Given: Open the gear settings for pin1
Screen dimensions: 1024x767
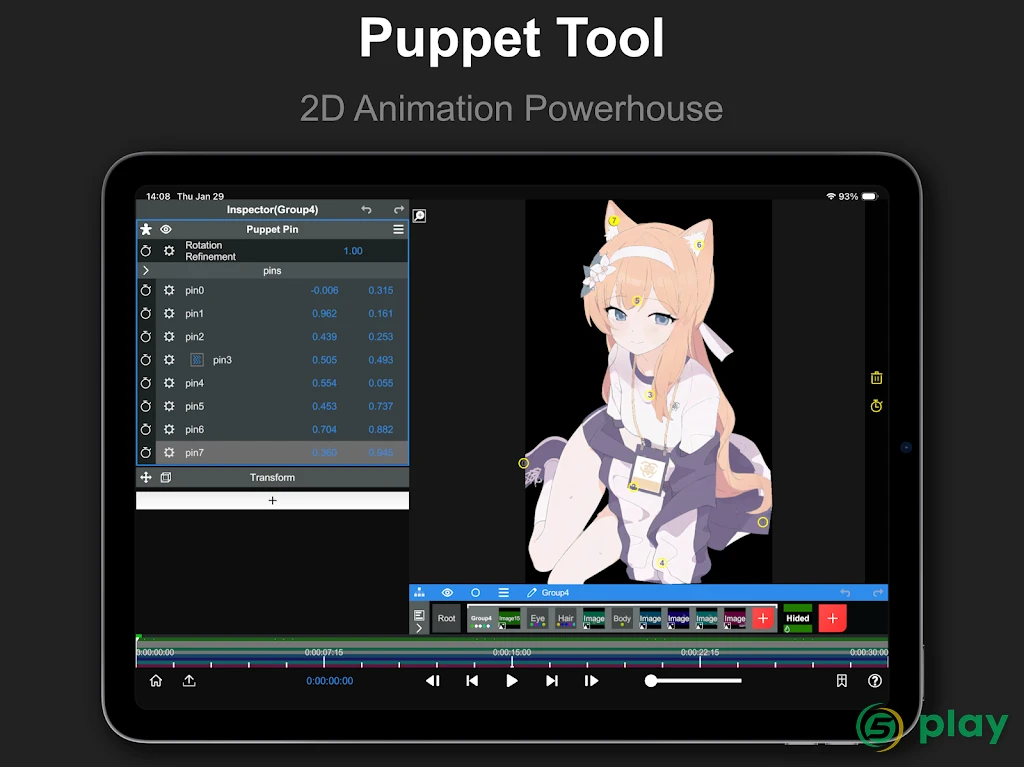Looking at the screenshot, I should point(169,314).
